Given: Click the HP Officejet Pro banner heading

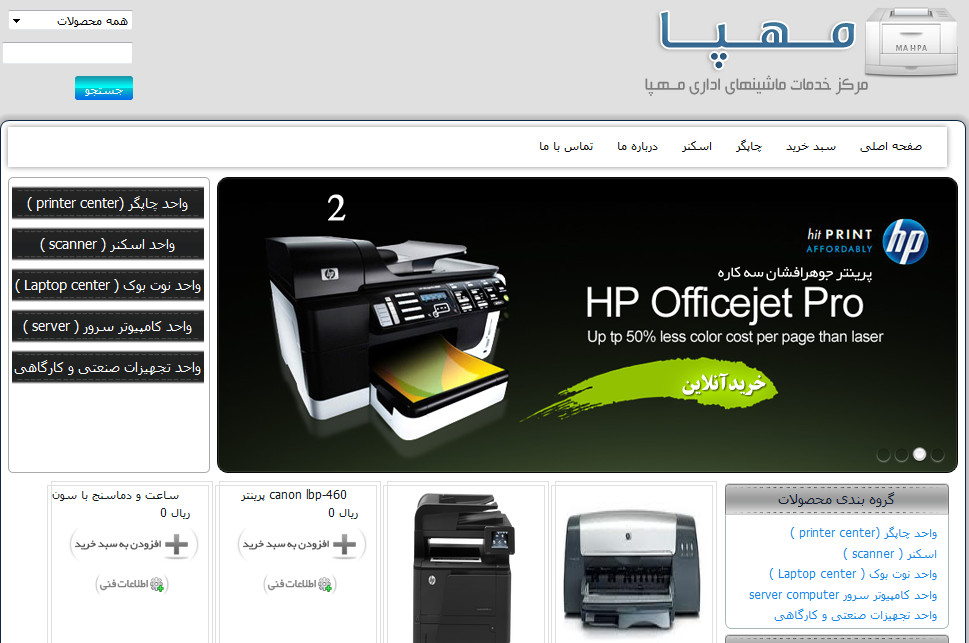Looking at the screenshot, I should [724, 303].
